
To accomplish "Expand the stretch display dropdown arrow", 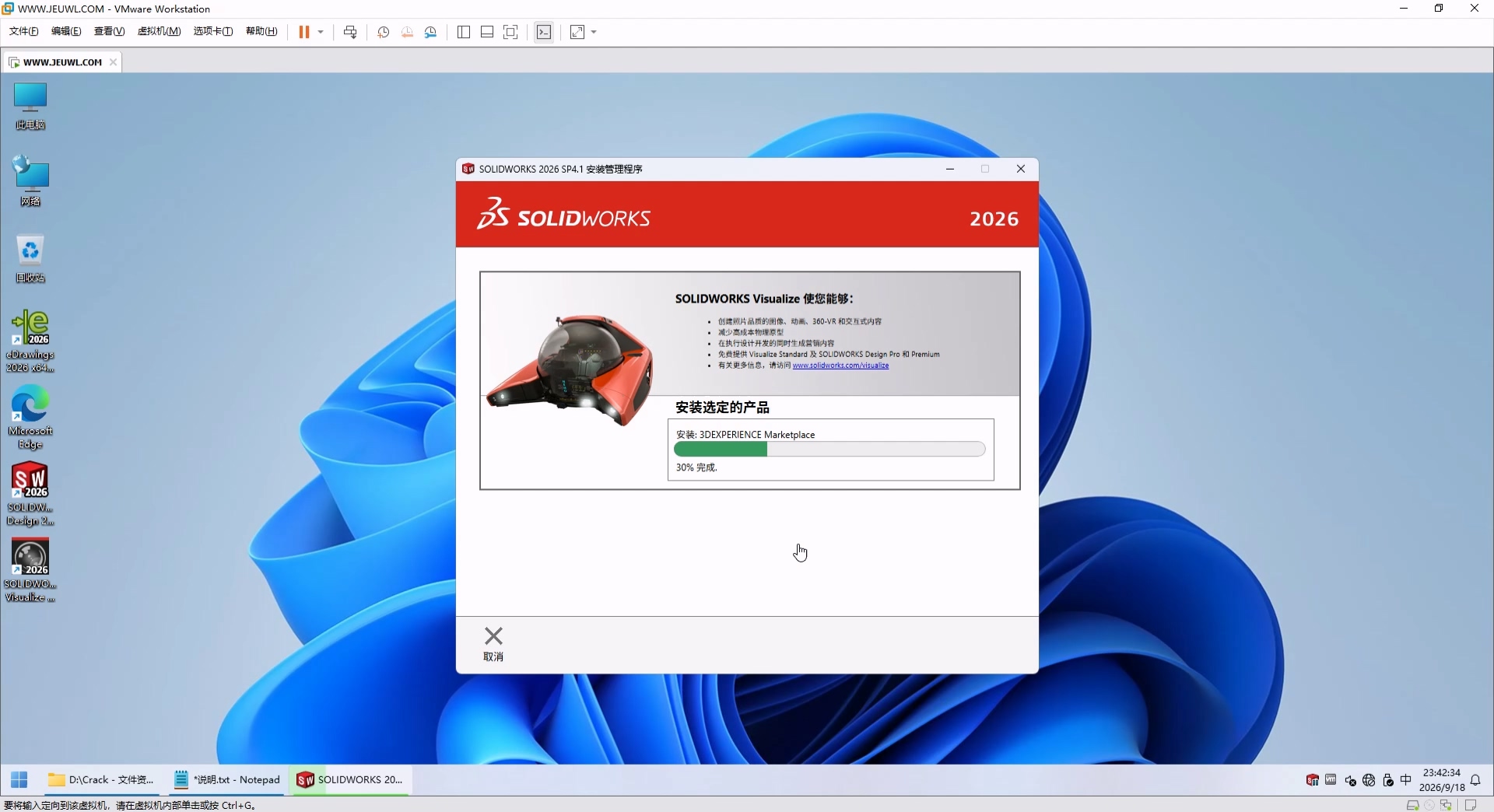I will (594, 32).
